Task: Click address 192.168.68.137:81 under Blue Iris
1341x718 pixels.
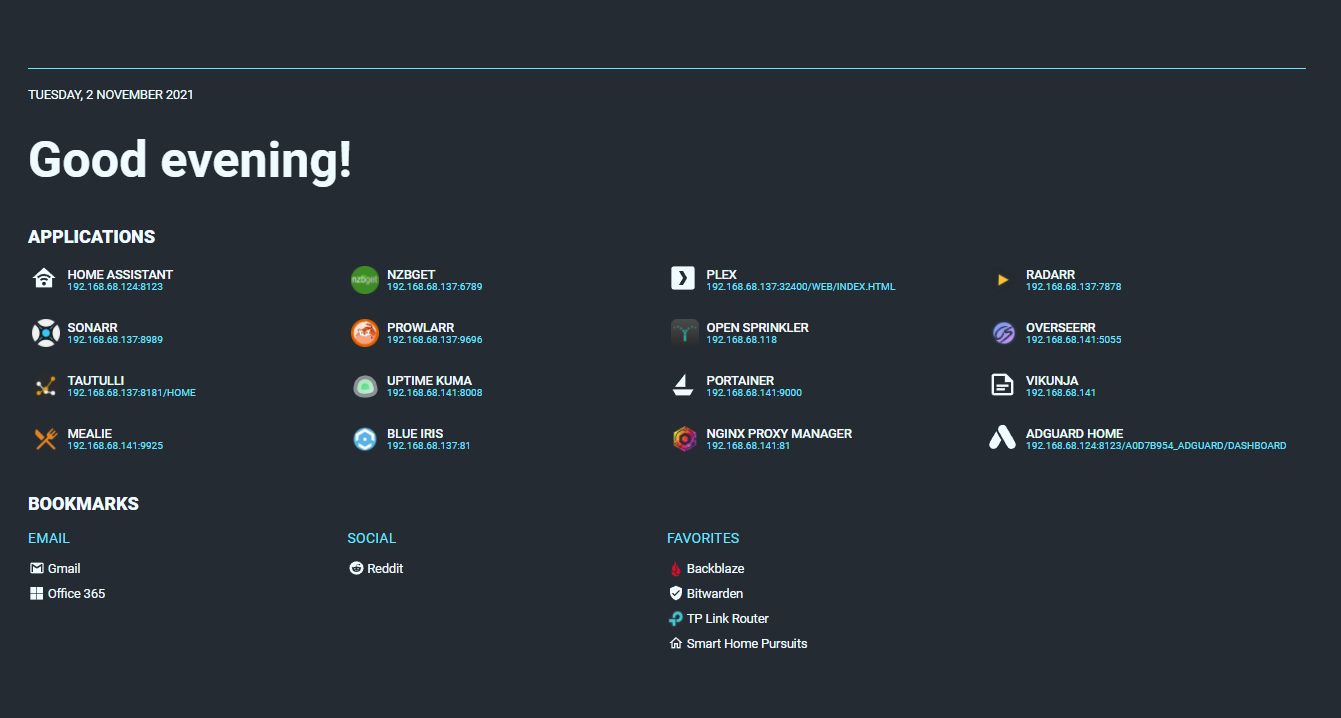Action: (429, 446)
